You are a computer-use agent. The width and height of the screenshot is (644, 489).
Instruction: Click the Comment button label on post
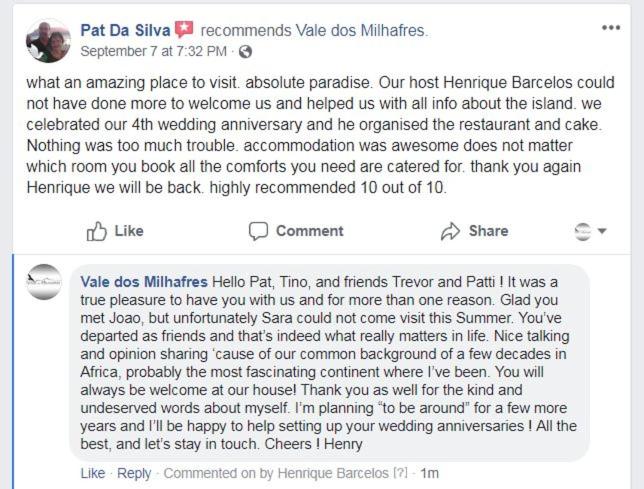click(310, 231)
